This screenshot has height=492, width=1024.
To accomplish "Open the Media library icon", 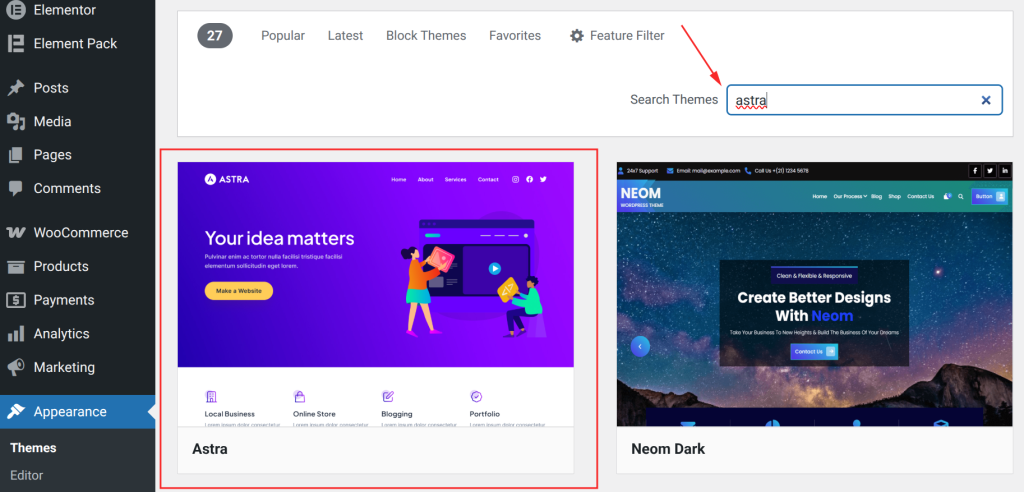I will pyautogui.click(x=16, y=122).
